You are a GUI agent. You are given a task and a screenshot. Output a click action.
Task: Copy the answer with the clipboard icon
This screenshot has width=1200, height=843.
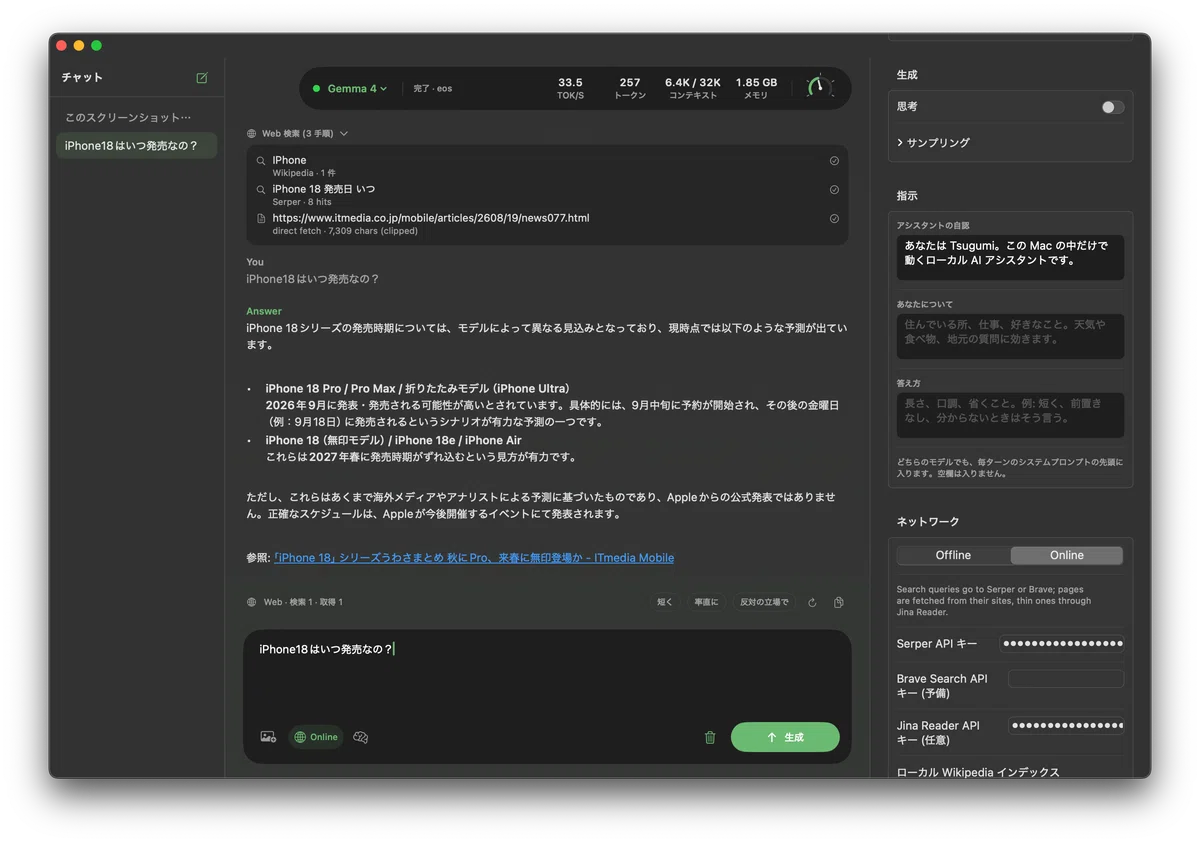pos(839,602)
